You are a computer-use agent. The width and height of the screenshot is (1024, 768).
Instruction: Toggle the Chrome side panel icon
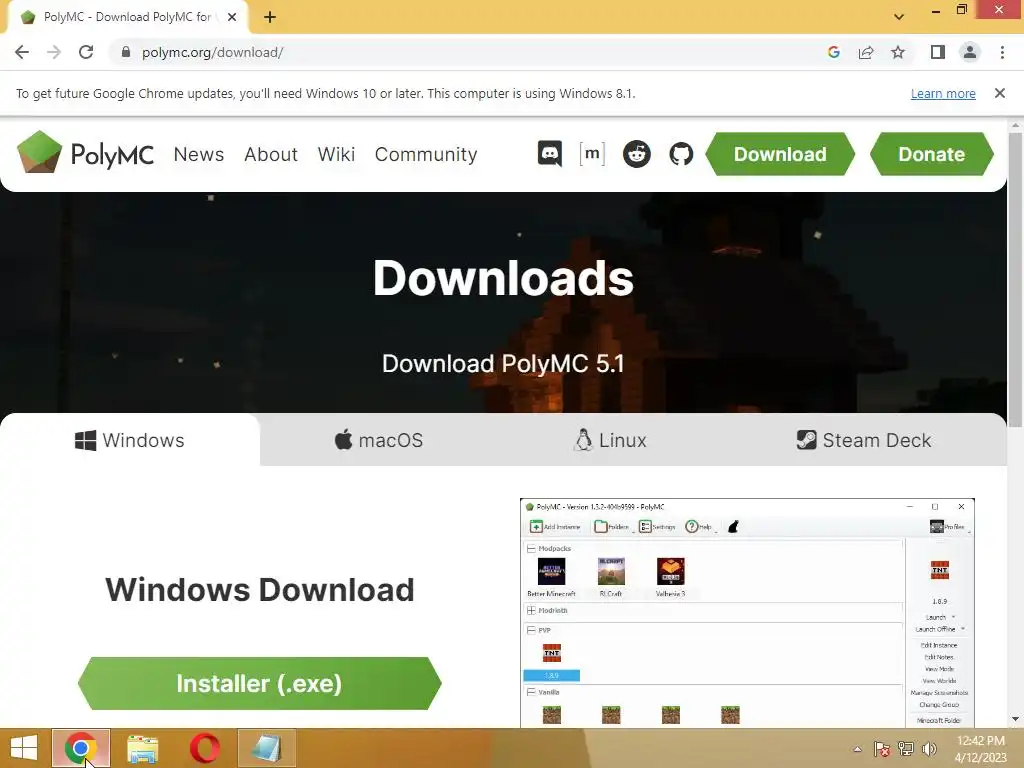[x=938, y=52]
